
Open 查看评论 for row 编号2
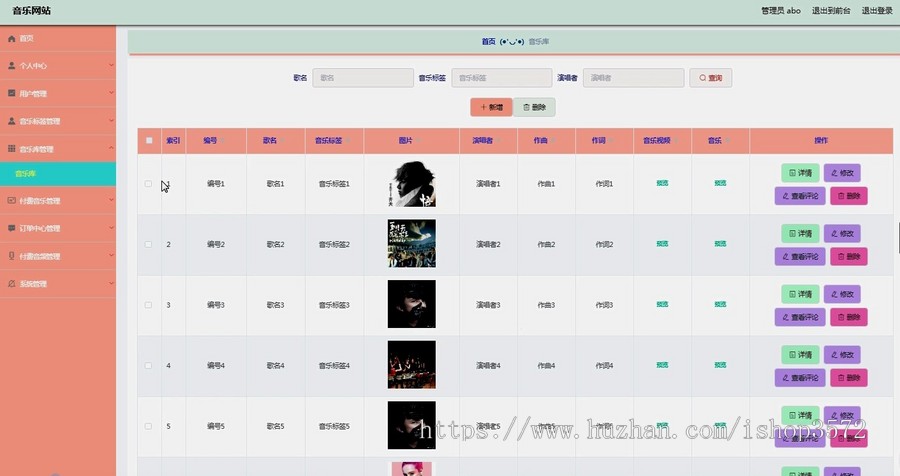[x=800, y=257]
